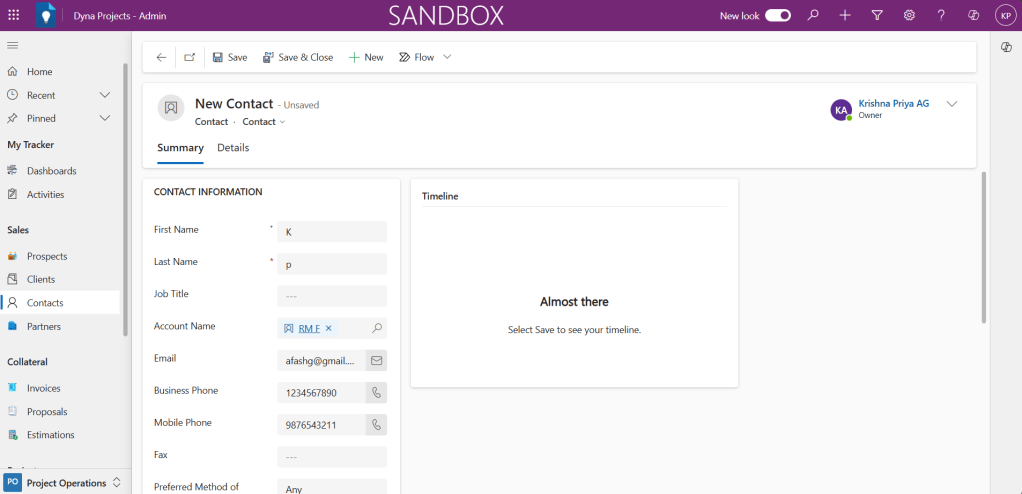
Task: Click the envelope icon in the Email field
Action: [376, 360]
